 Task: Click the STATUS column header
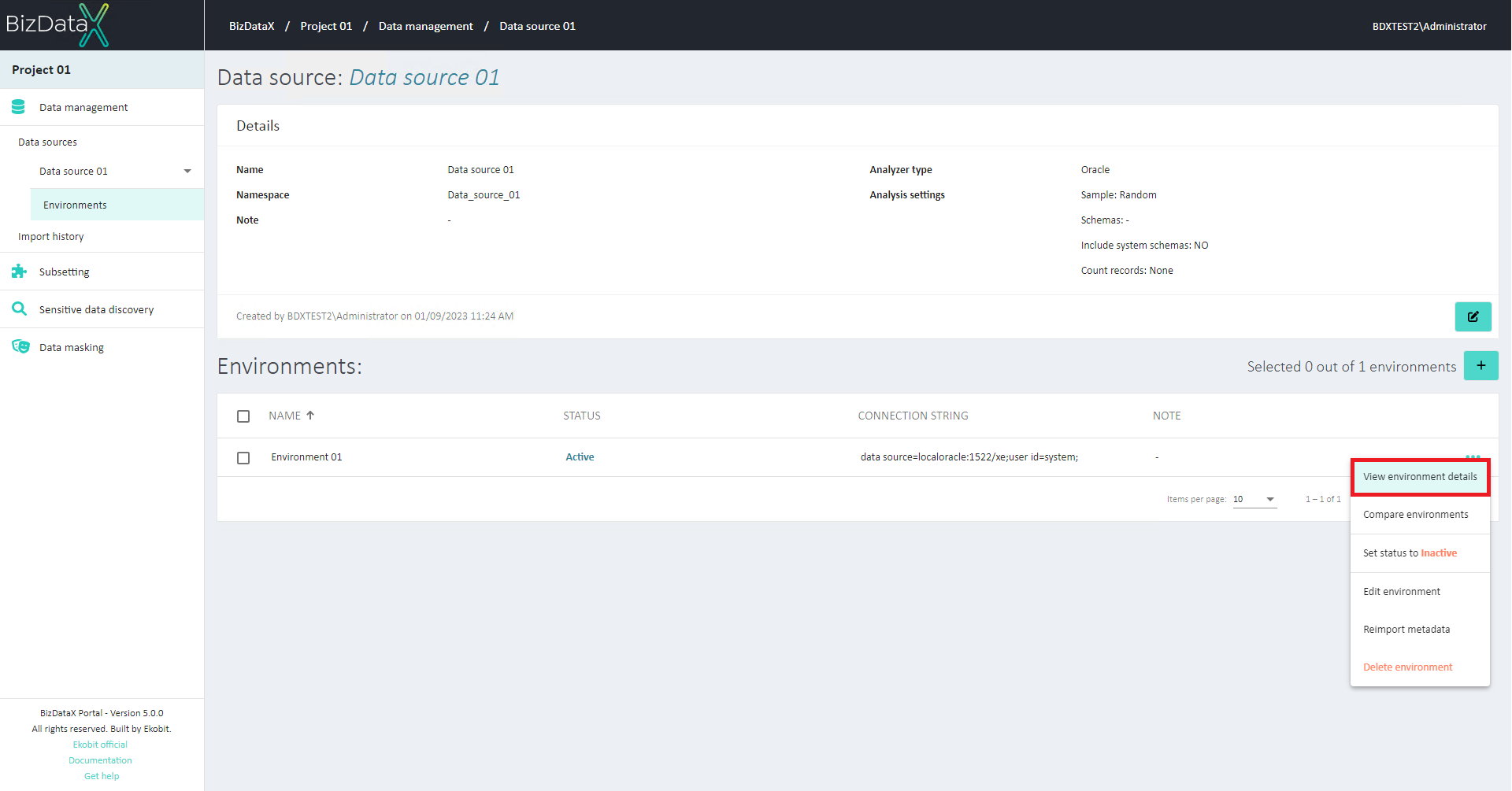(581, 416)
